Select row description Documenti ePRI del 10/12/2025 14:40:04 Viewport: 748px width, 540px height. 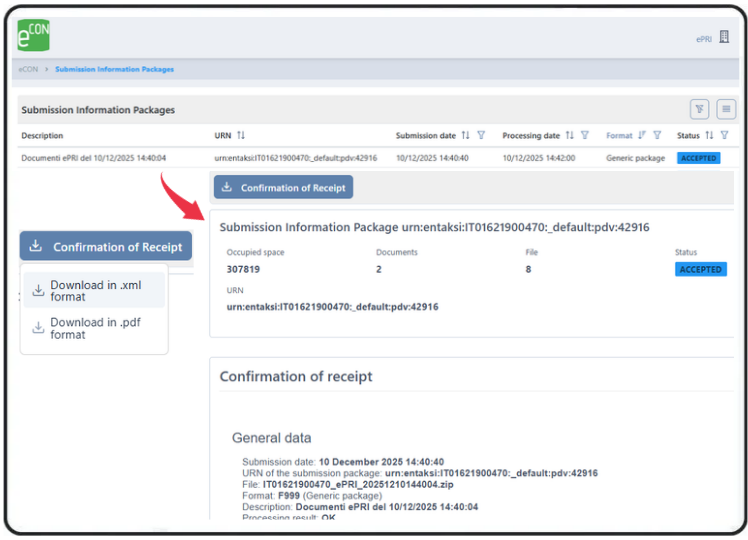point(94,158)
